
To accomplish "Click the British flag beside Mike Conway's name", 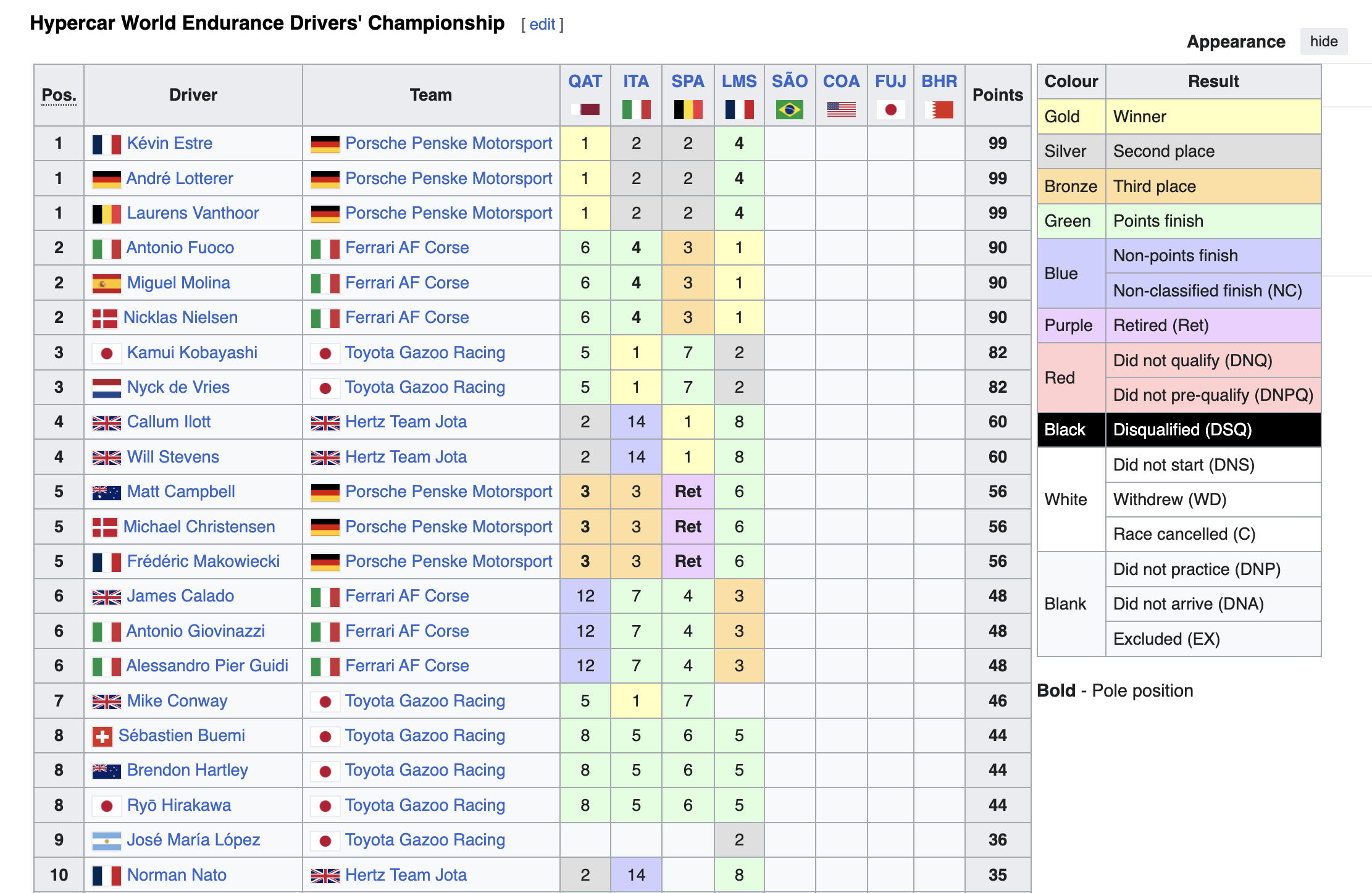I will (106, 702).
